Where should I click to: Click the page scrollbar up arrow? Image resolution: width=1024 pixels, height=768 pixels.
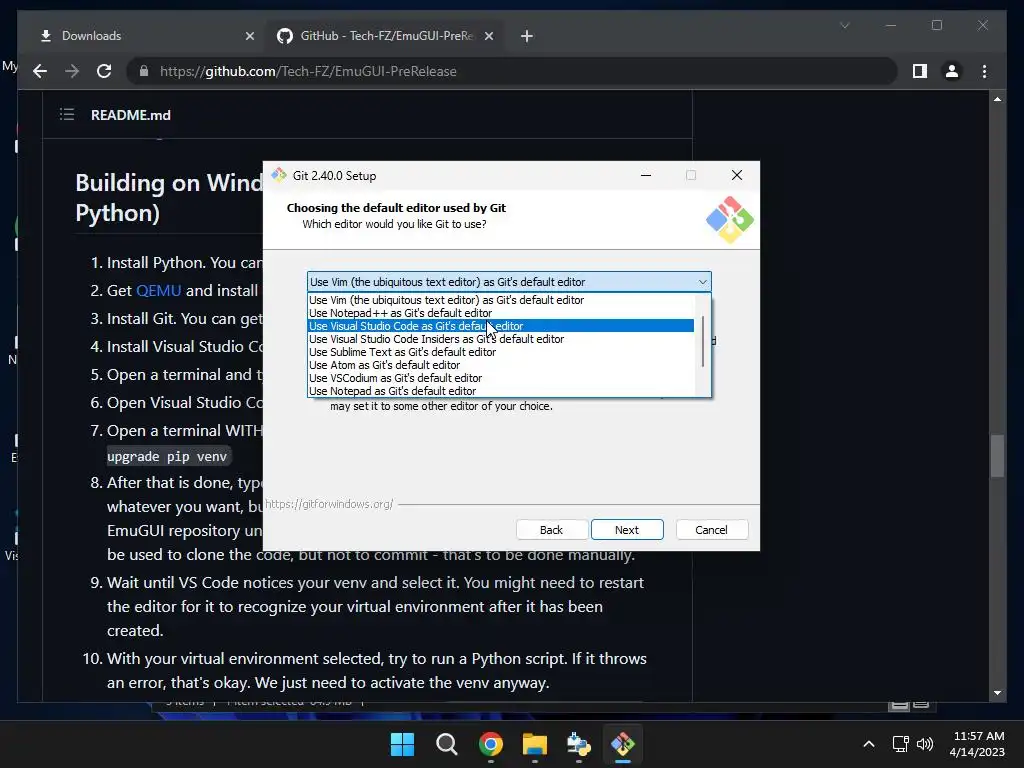point(997,99)
